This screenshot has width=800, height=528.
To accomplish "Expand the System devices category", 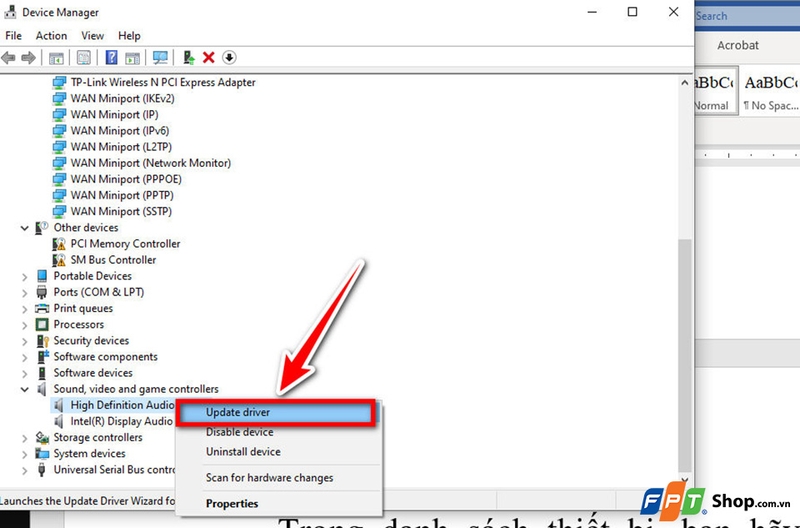I will pos(24,454).
